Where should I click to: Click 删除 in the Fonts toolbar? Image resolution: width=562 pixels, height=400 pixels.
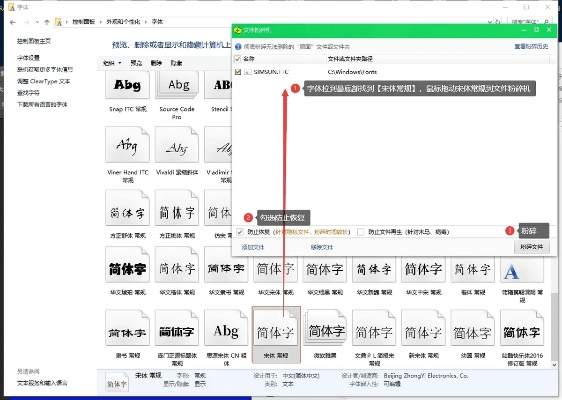[156, 63]
